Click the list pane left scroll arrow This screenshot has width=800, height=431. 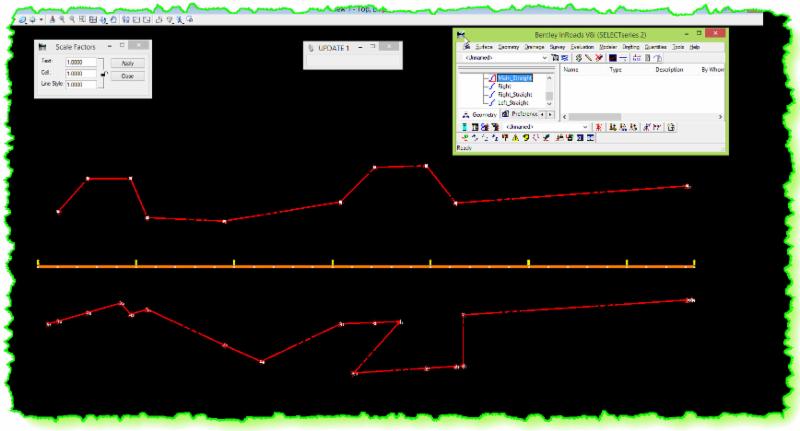click(564, 117)
